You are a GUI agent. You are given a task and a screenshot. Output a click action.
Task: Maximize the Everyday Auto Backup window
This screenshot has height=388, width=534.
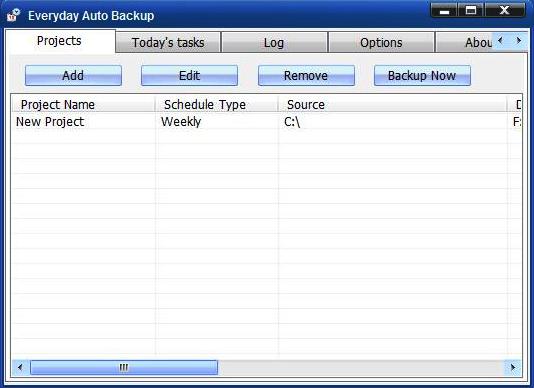[x=471, y=10]
